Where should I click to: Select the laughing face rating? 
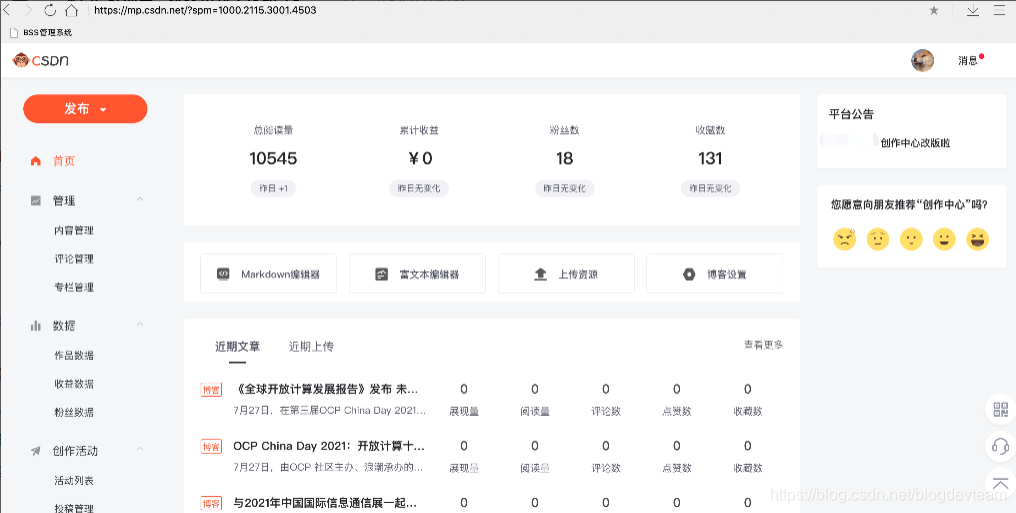[x=977, y=239]
